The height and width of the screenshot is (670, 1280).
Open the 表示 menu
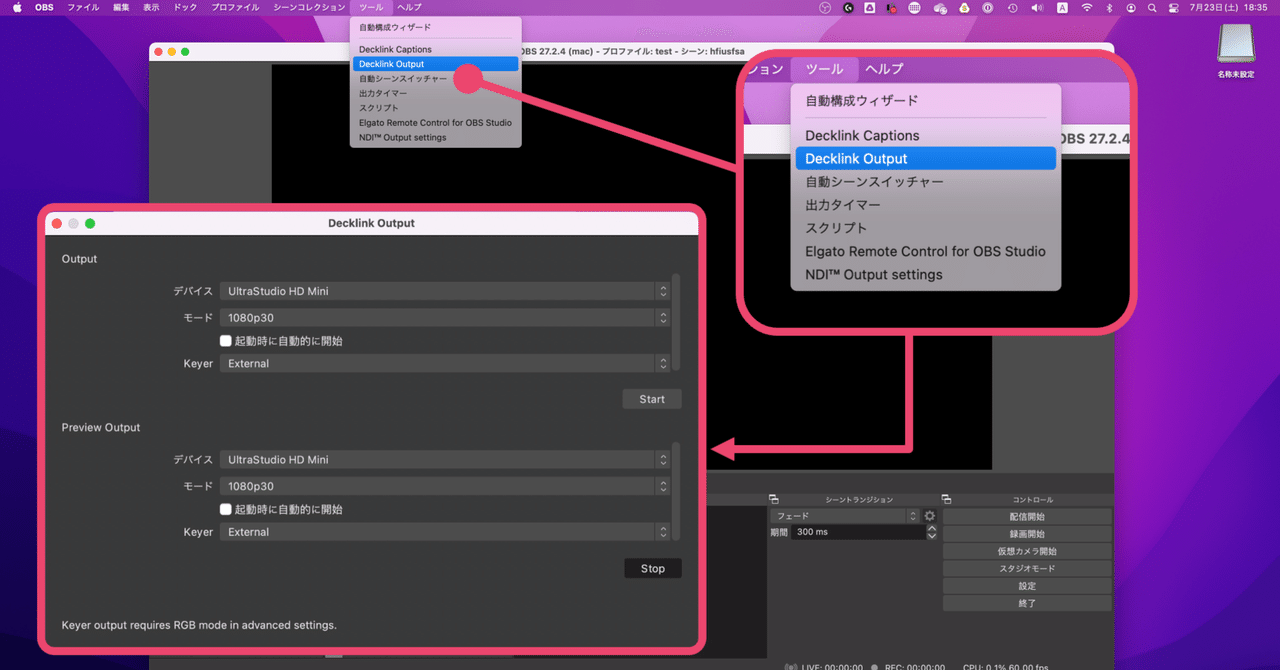[151, 7]
